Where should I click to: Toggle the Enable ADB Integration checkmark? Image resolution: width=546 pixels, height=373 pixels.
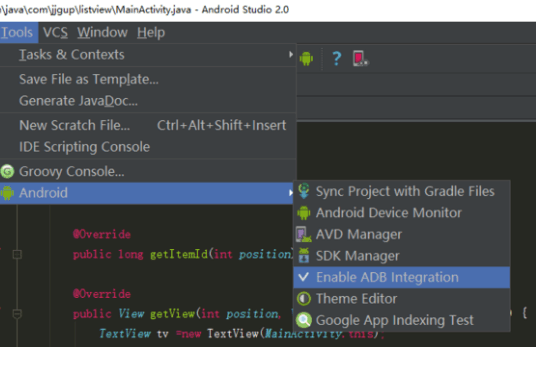pos(304,277)
